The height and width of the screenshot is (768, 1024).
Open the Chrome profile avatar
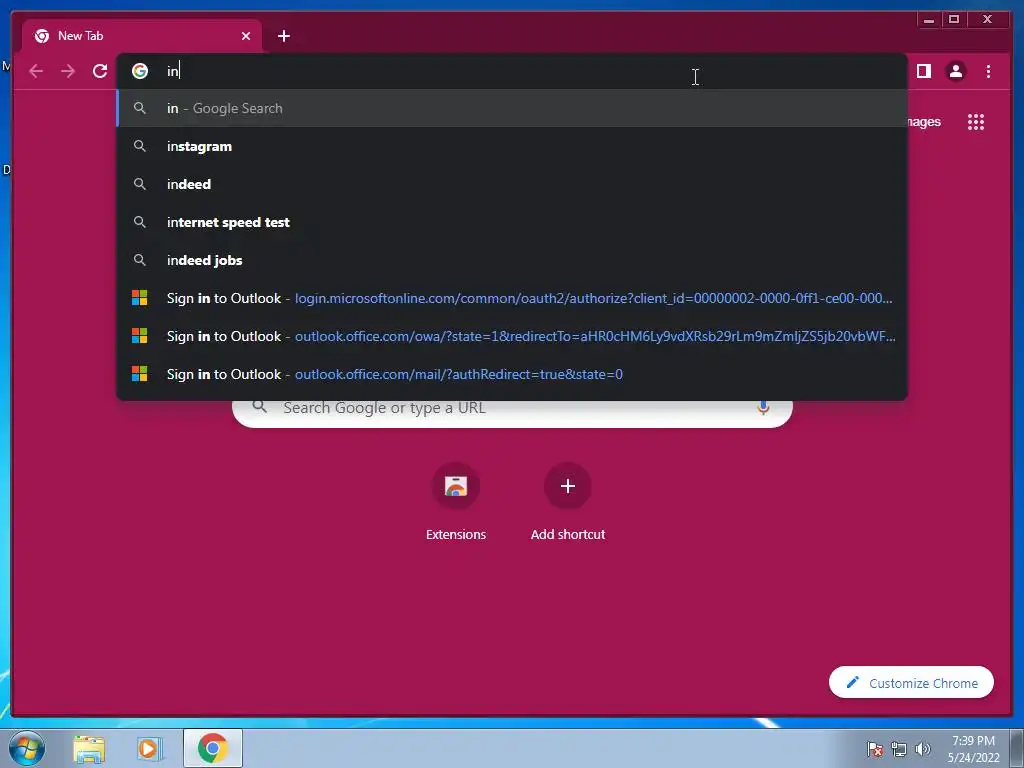pyautogui.click(x=956, y=71)
